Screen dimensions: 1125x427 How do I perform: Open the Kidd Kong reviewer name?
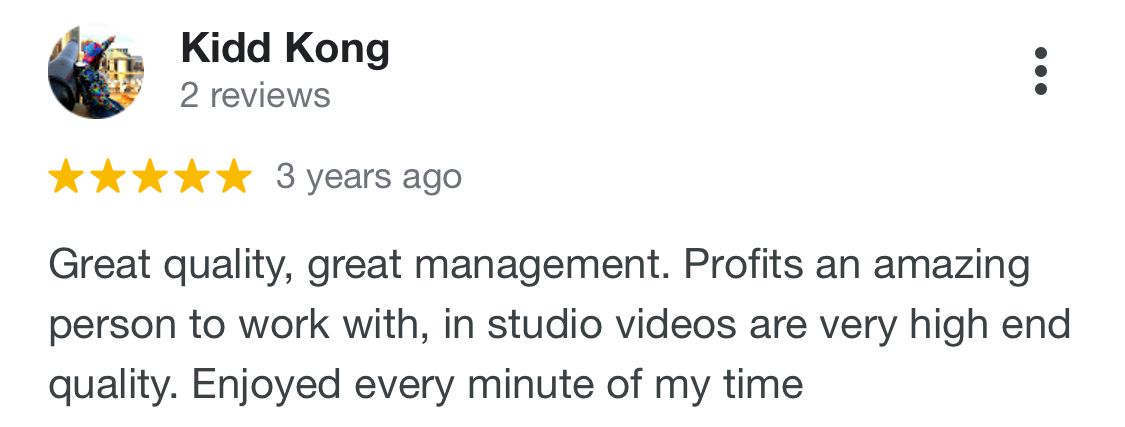point(285,49)
